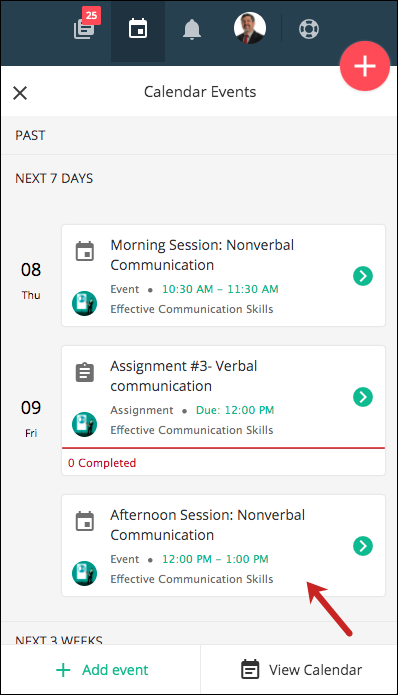398x695 pixels.
Task: Open the user profile avatar
Action: (250, 28)
